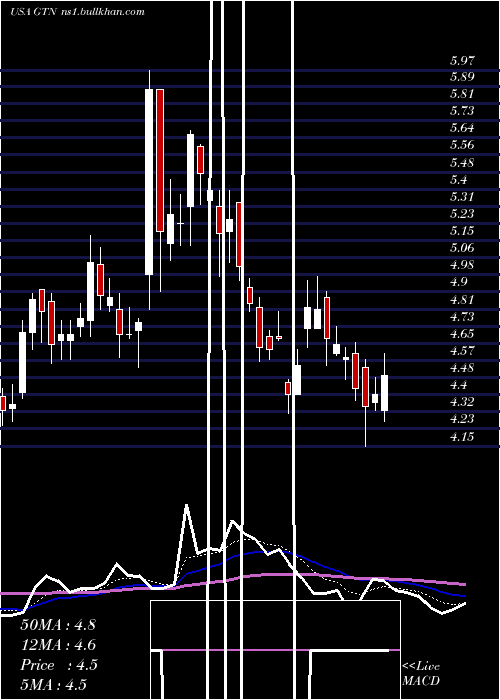The height and width of the screenshot is (700, 500).
Task: Click the 5.48 price axis label
Action: tap(462, 163)
